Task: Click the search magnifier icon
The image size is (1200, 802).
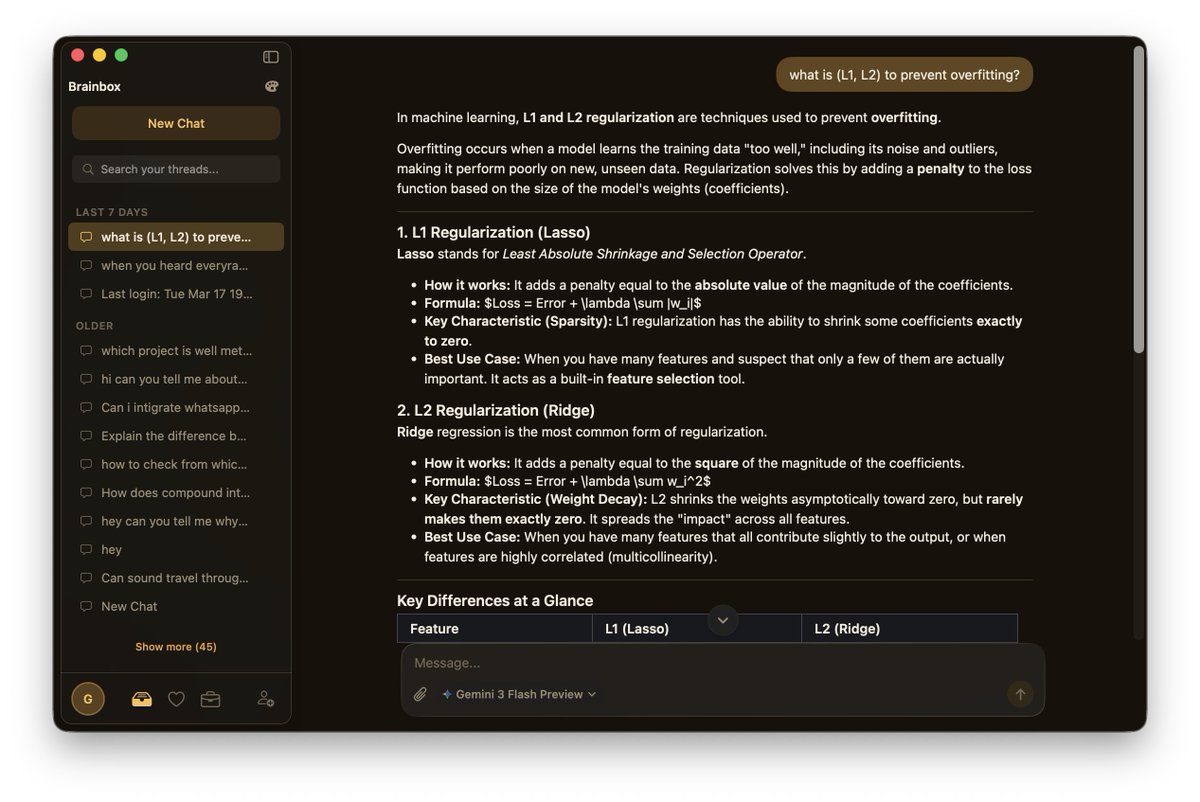Action: click(x=88, y=169)
